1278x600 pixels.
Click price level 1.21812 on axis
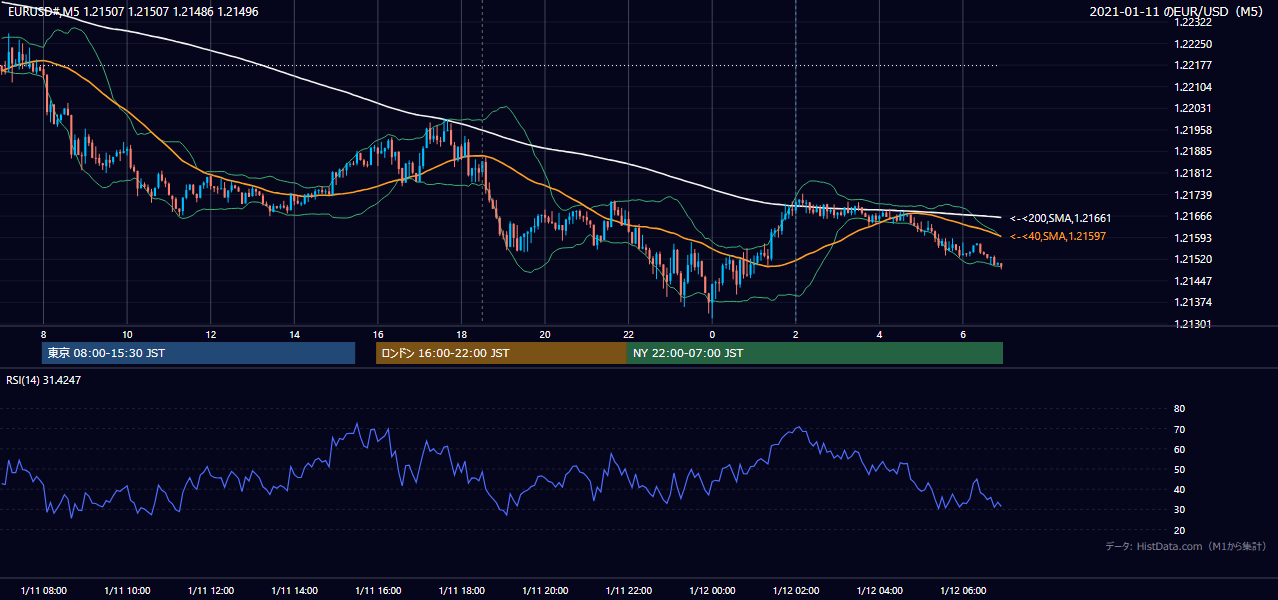(x=1192, y=173)
